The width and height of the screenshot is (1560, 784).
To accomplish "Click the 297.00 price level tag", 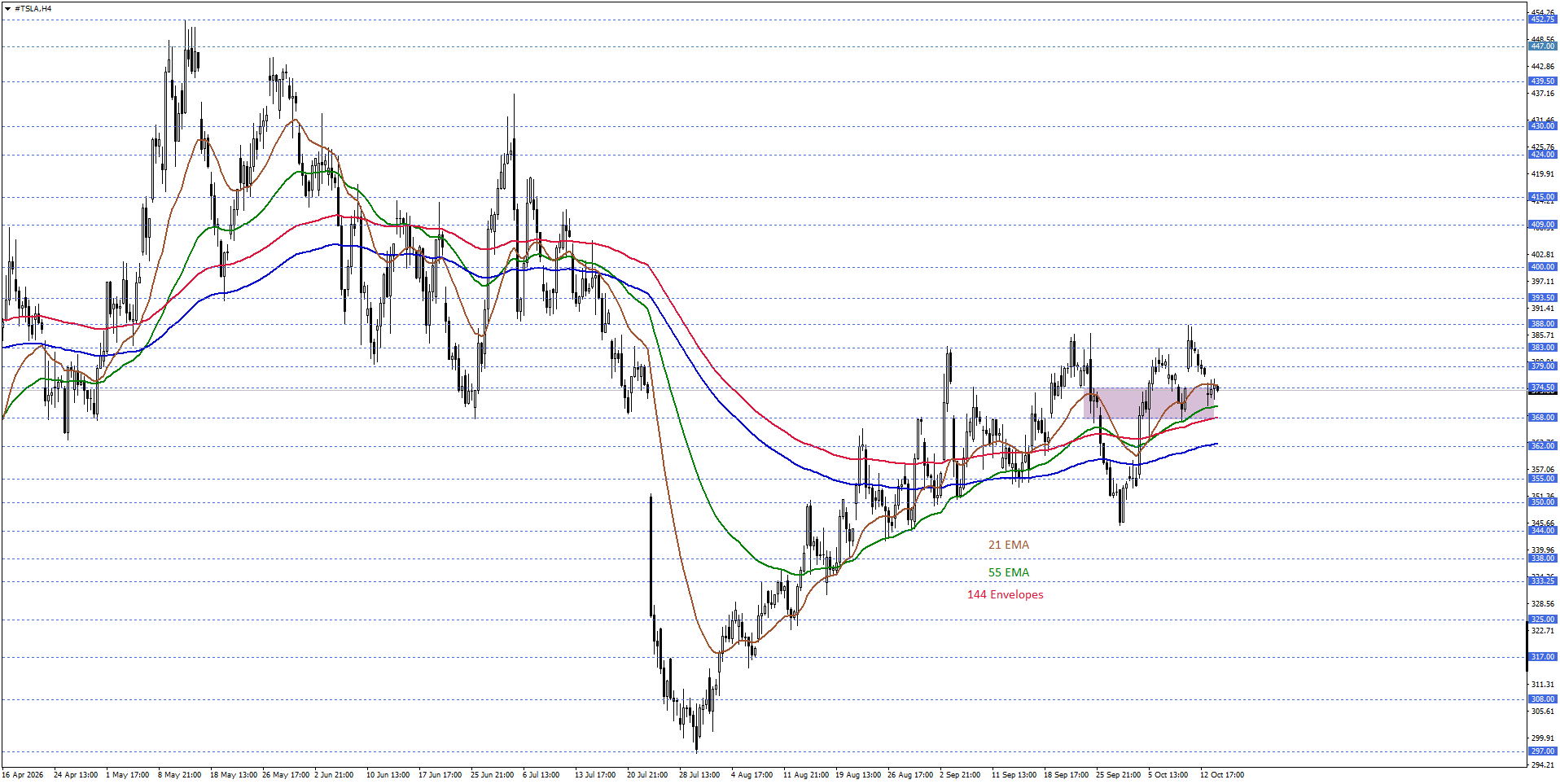I will (x=1542, y=751).
